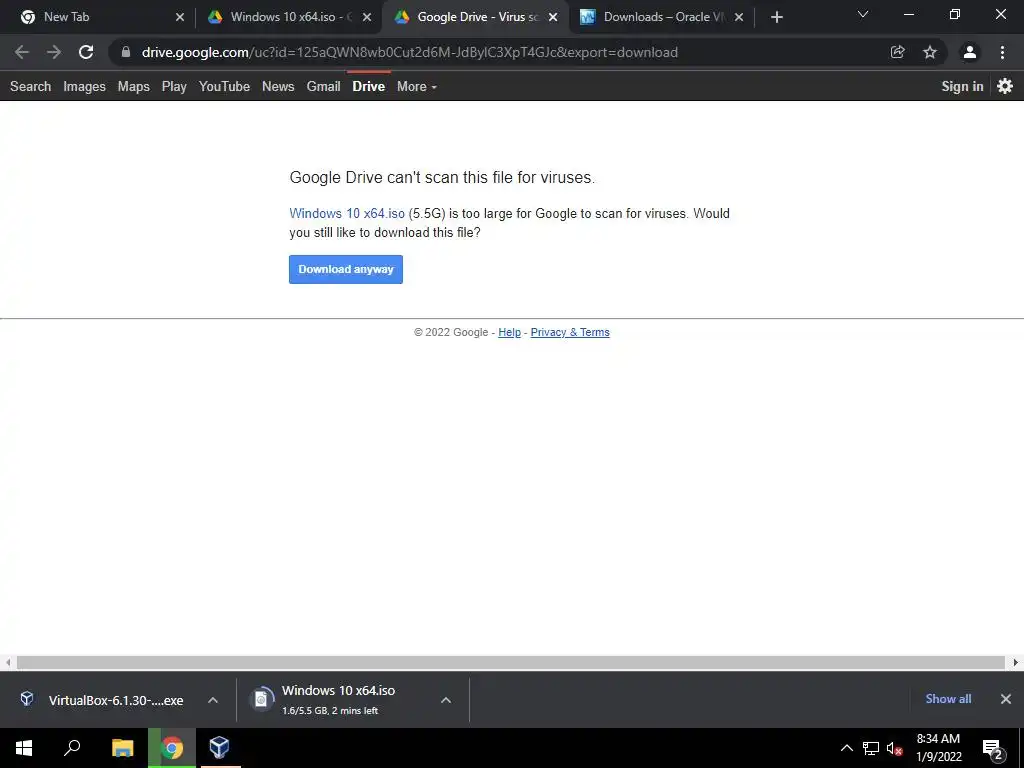Switch to the Windows 10 x64.iso tab
This screenshot has height=768, width=1024.
[287, 17]
